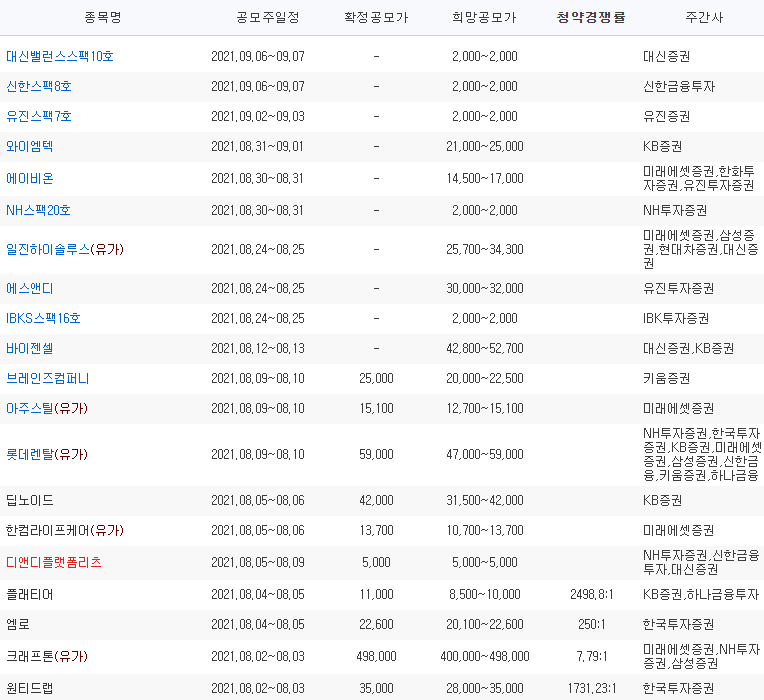Click 일진하이솔루스 desired price 25,700~34,300
764x700 pixels.
tap(485, 249)
